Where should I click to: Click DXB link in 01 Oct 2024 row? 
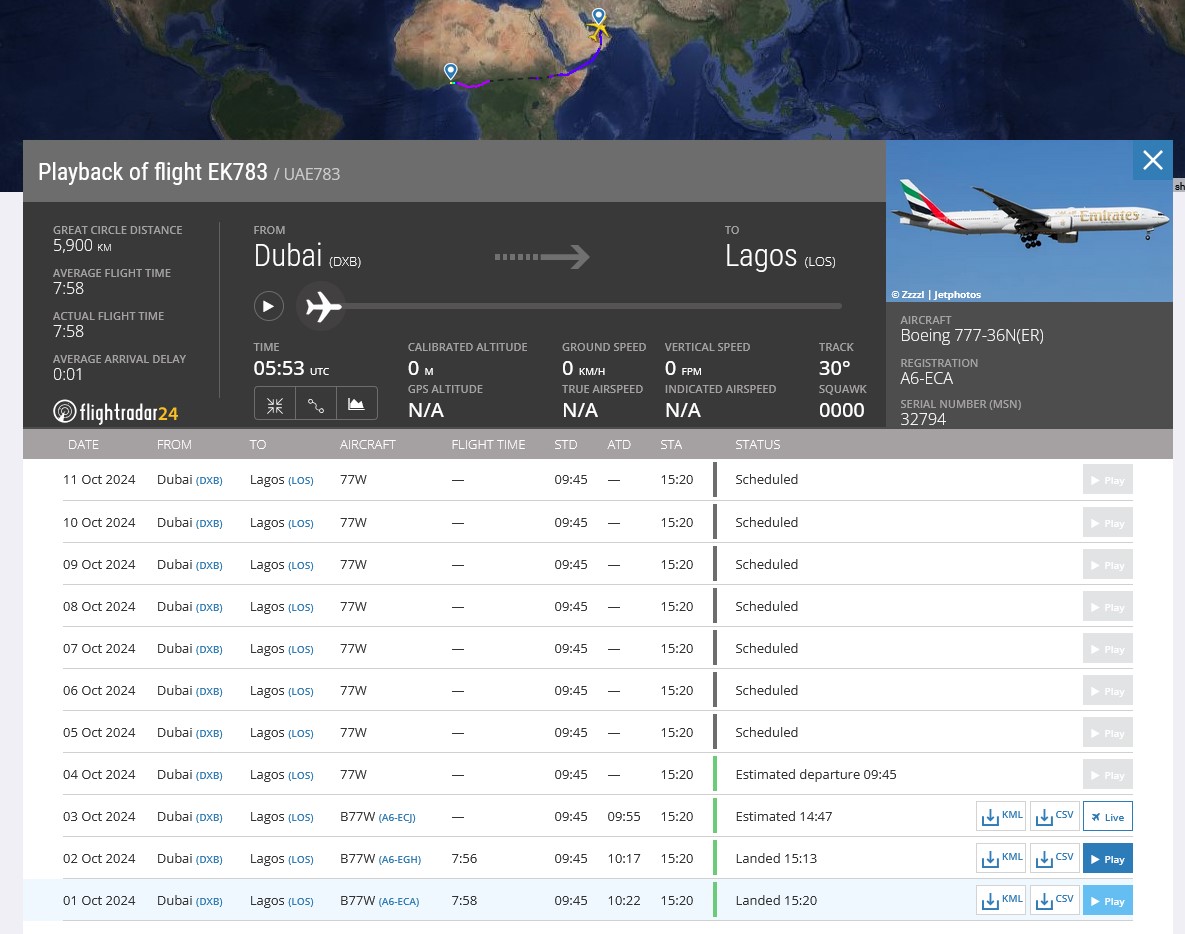(209, 902)
